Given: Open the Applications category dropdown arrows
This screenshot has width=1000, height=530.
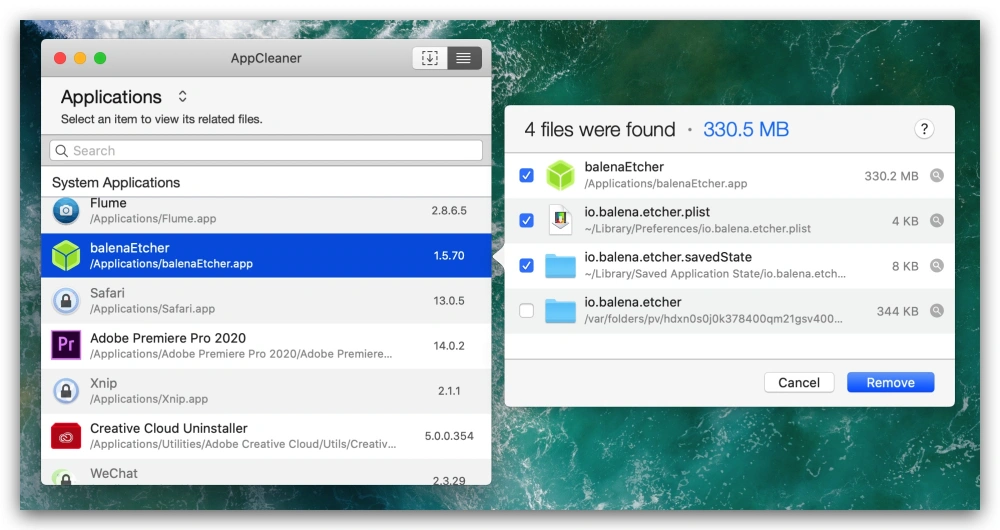Looking at the screenshot, I should pos(182,96).
